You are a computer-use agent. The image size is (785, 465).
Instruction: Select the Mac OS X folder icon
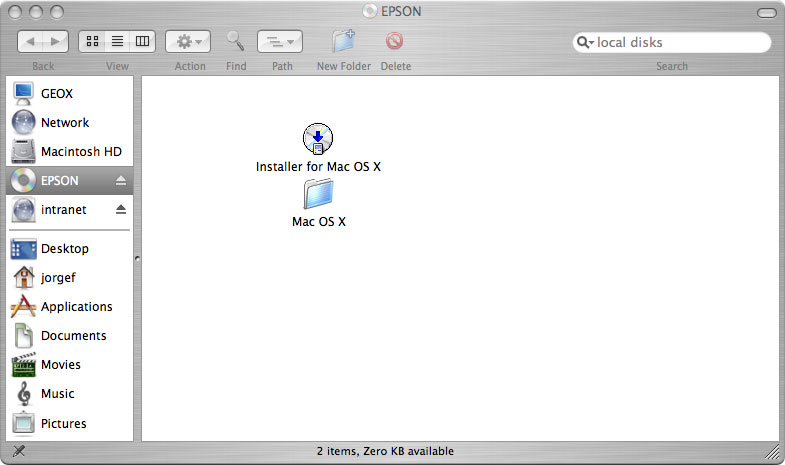pos(318,194)
